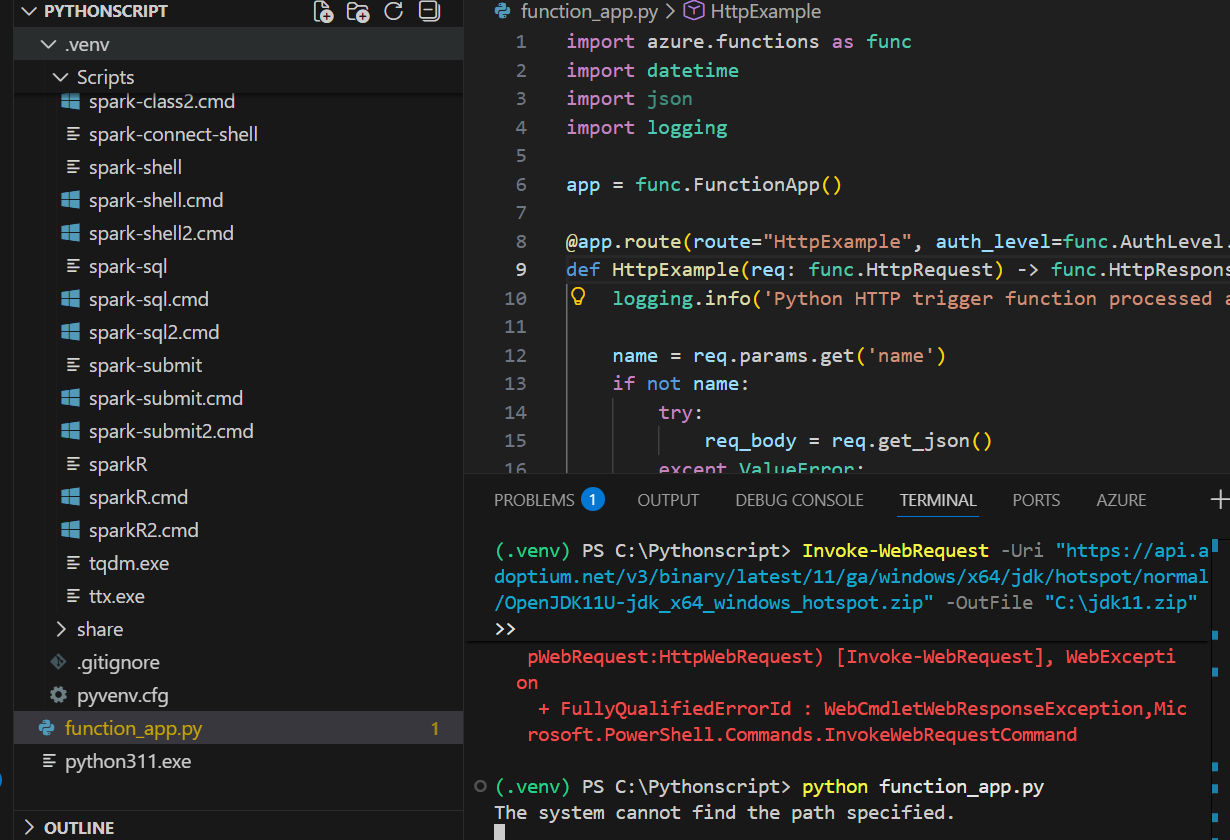Click HttpExample in the breadcrumb
This screenshot has width=1230, height=840.
tap(765, 12)
